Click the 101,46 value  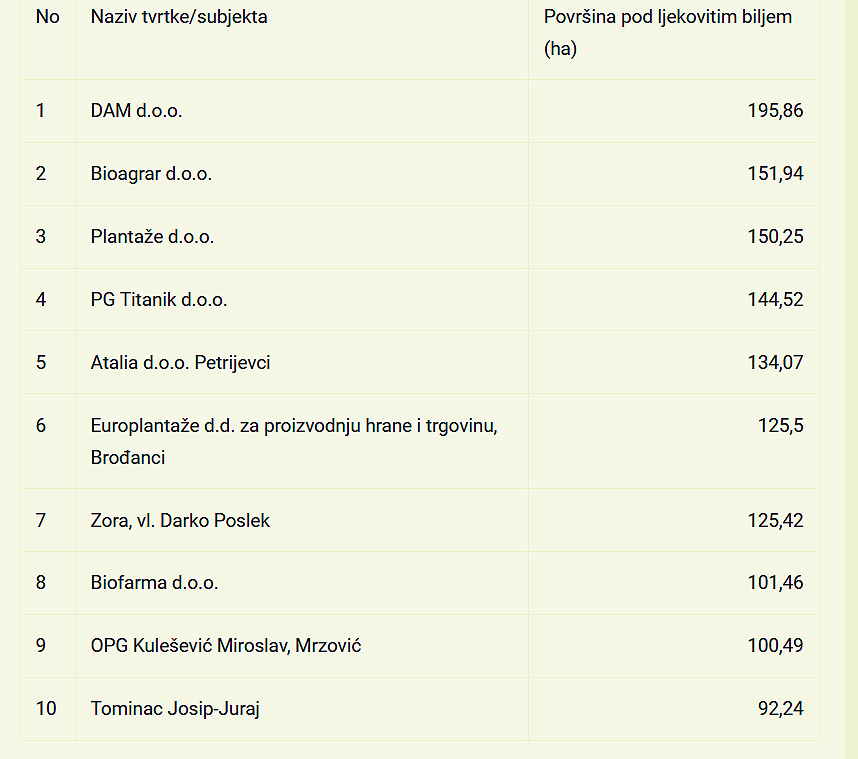775,582
